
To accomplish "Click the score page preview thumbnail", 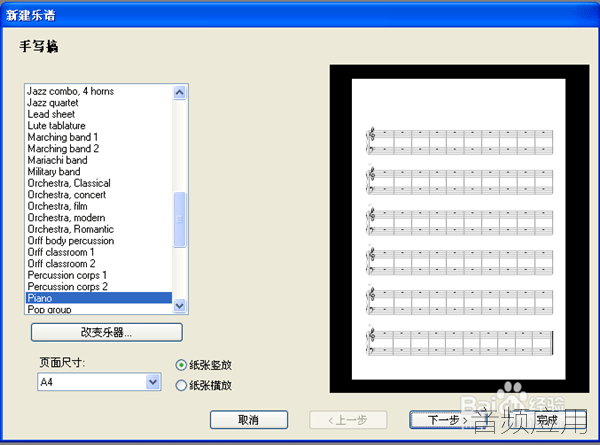I will 458,229.
